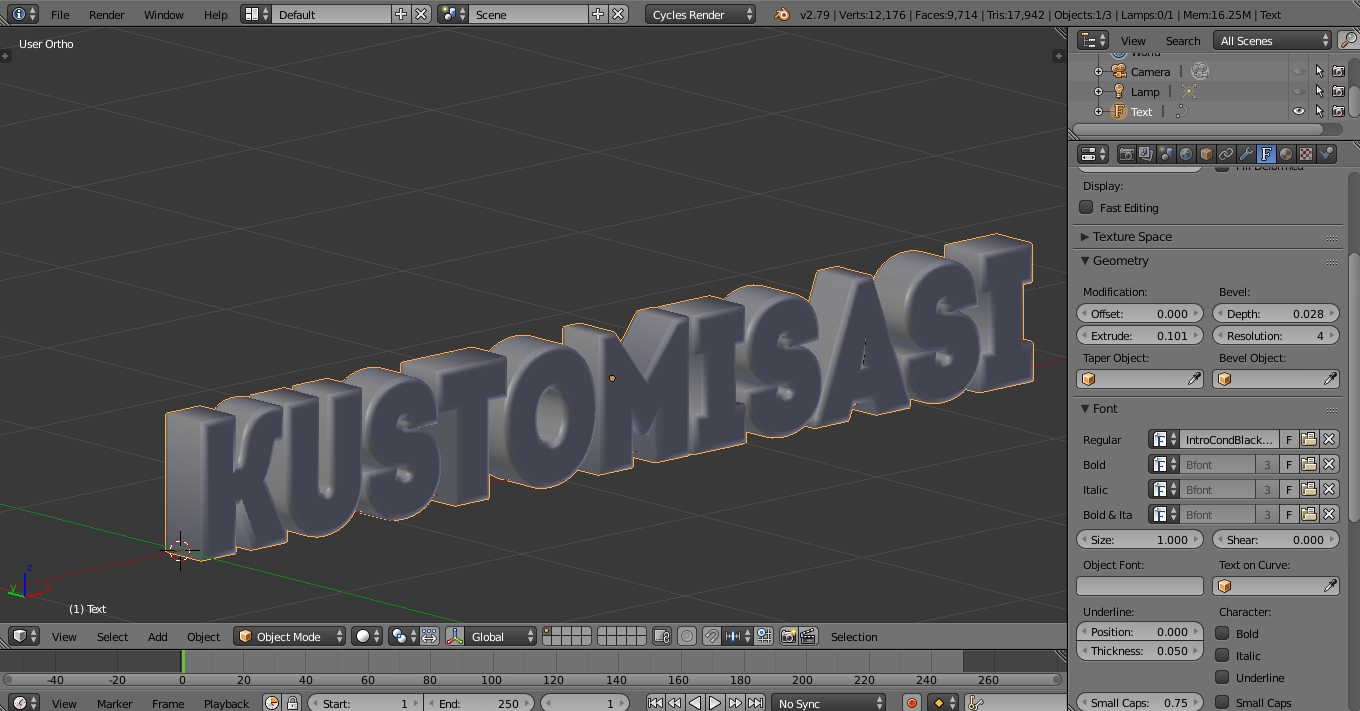
Task: Open the Render properties tab
Action: tap(1127, 153)
